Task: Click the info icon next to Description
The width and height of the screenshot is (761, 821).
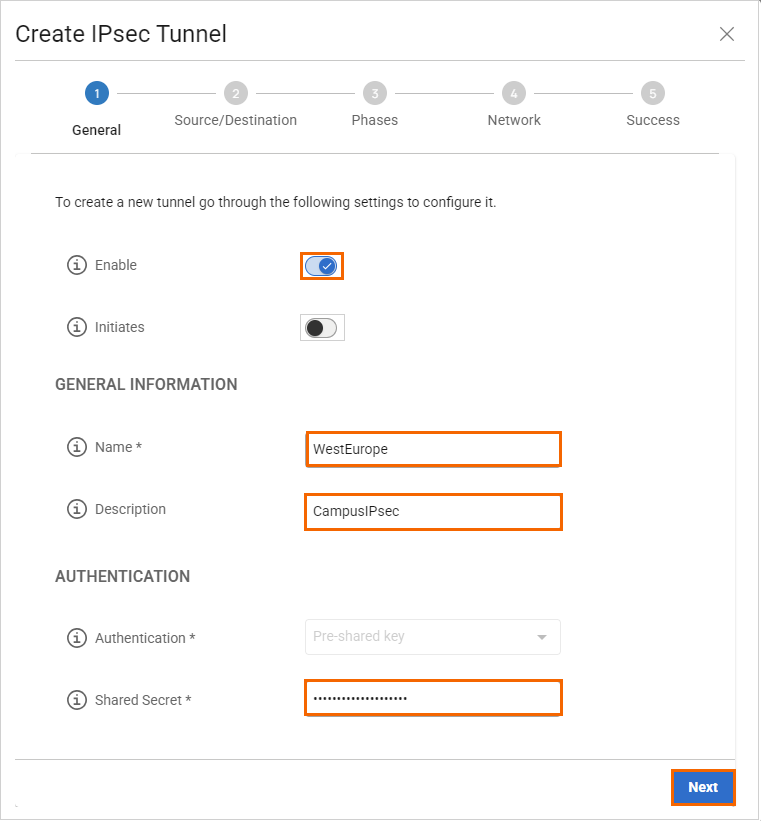Action: pos(76,510)
